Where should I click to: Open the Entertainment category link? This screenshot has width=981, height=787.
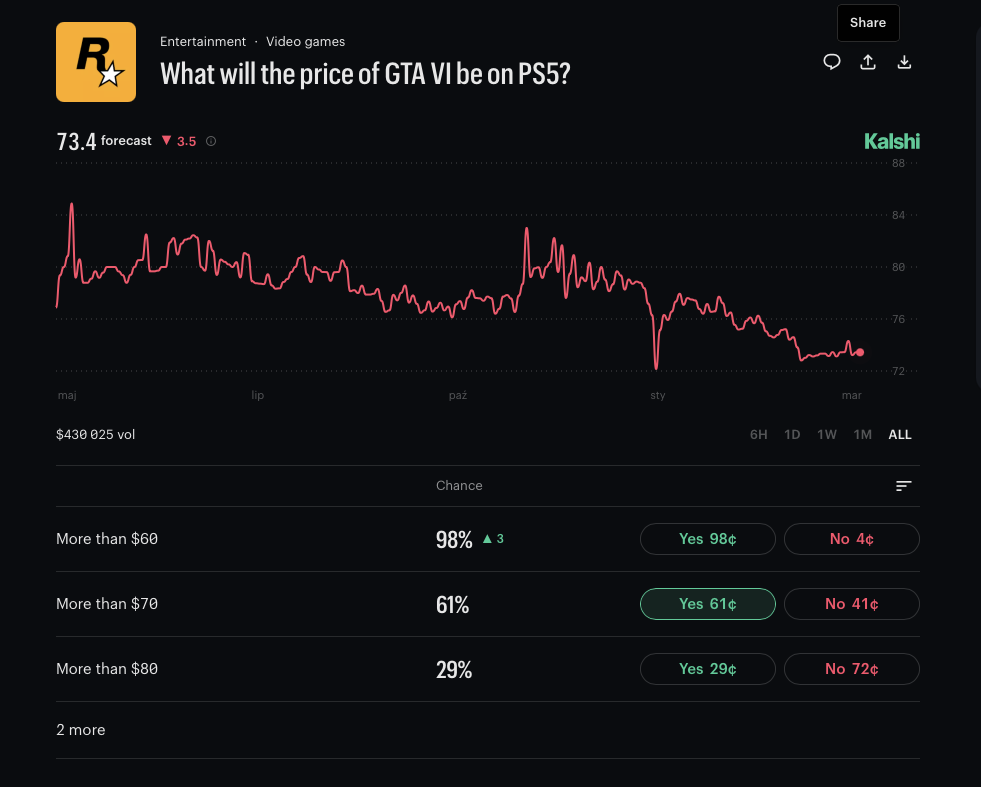click(203, 42)
